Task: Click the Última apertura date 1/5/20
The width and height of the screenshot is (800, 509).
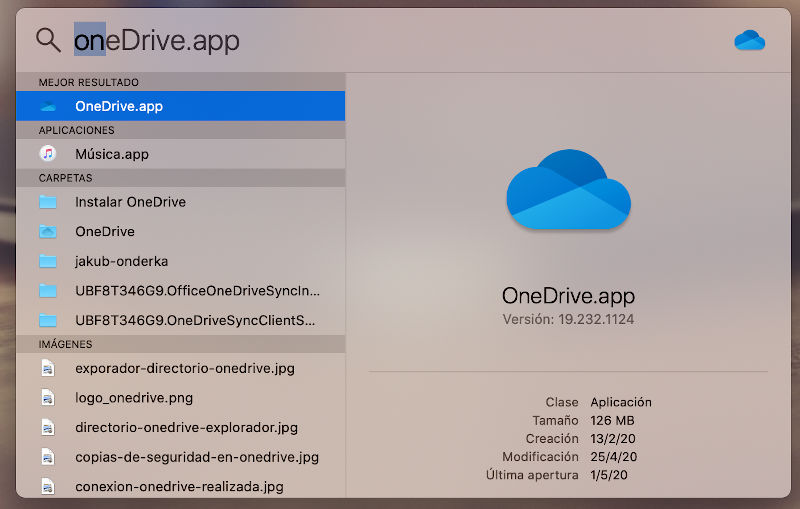Action: tap(609, 475)
